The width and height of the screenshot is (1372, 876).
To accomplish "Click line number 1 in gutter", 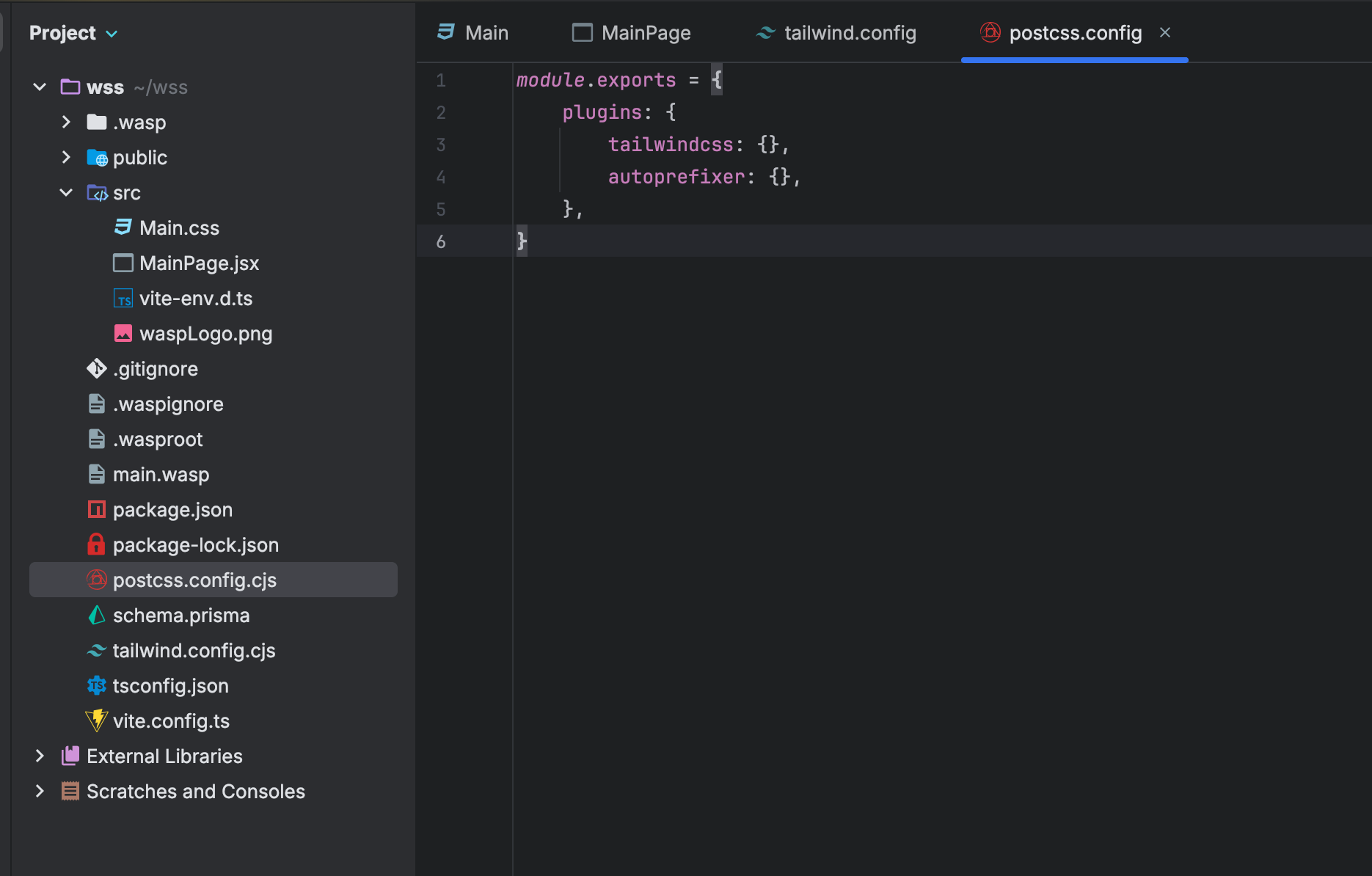I will (x=441, y=80).
